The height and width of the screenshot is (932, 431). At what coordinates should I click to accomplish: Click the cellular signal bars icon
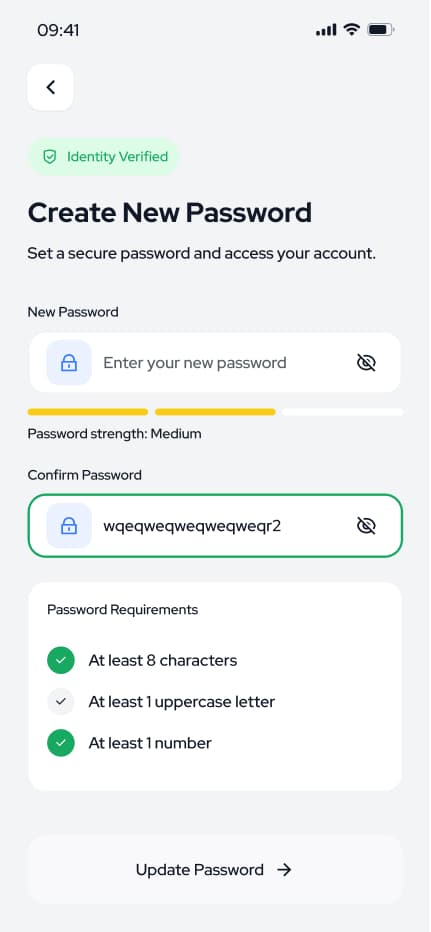click(326, 30)
